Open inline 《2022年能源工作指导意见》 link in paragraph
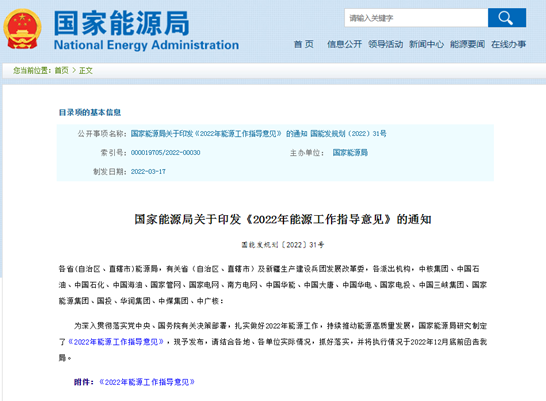Screen dimensions: 546x401 tap(116, 342)
